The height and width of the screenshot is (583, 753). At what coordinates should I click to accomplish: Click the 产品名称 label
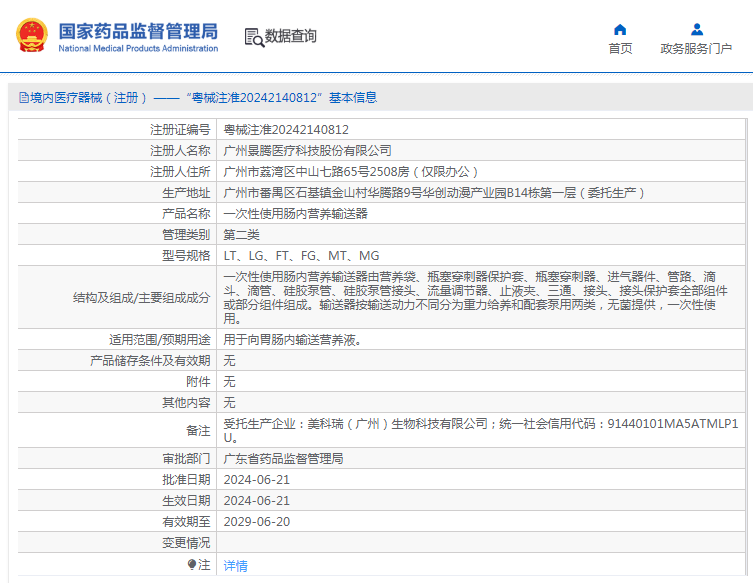[x=186, y=214]
